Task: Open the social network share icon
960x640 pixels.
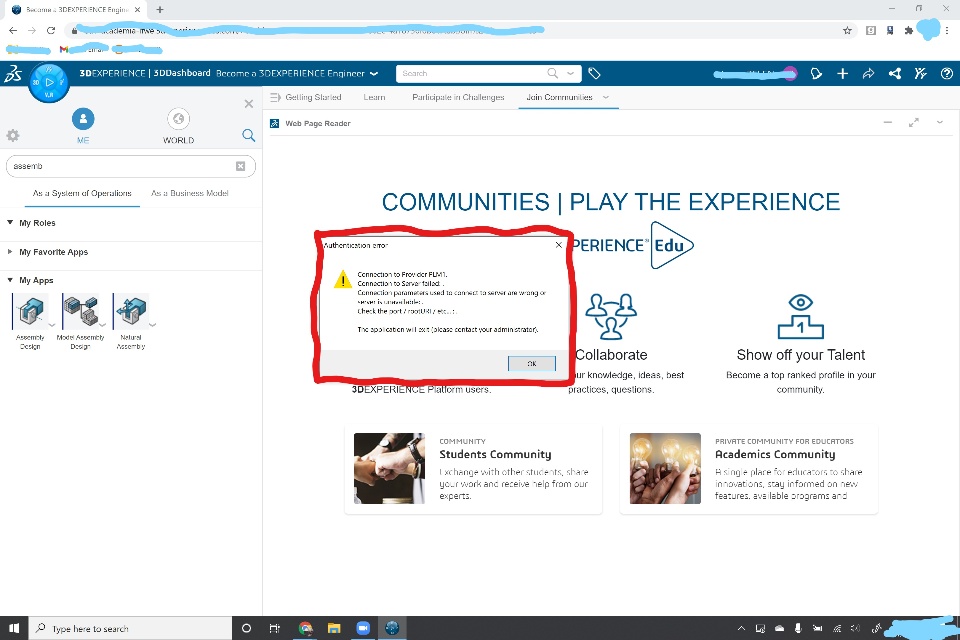Action: (894, 73)
